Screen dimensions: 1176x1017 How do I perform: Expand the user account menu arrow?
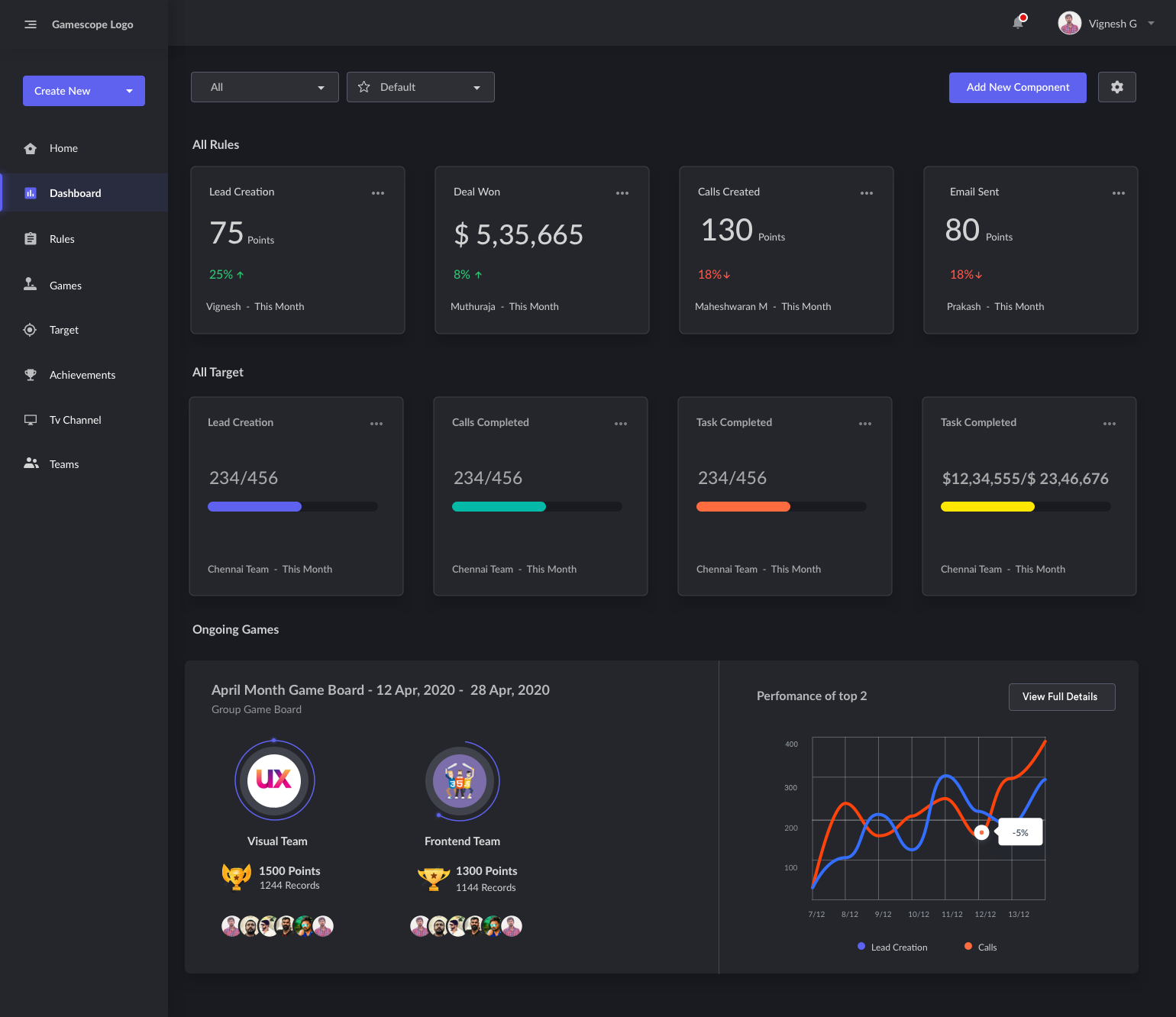(x=1151, y=24)
